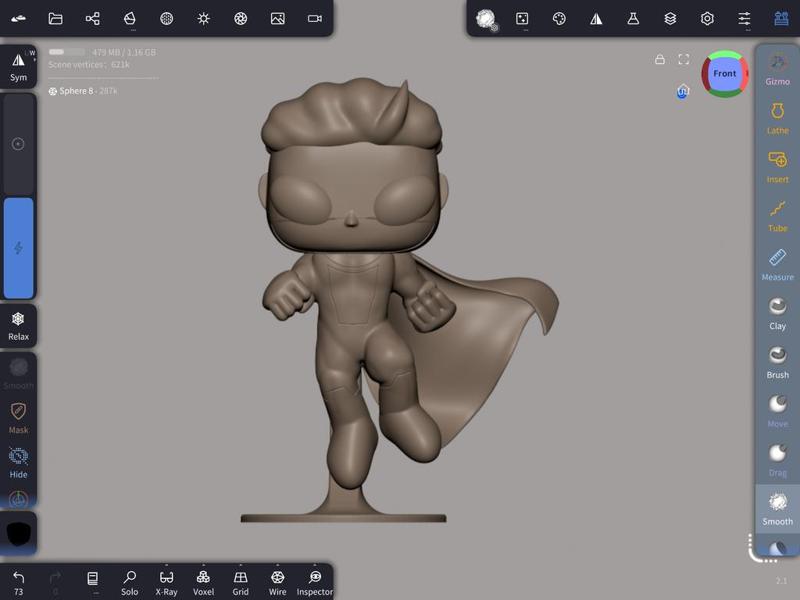The image size is (800, 600).
Task: Open the Files folder menu
Action: [x=55, y=19]
